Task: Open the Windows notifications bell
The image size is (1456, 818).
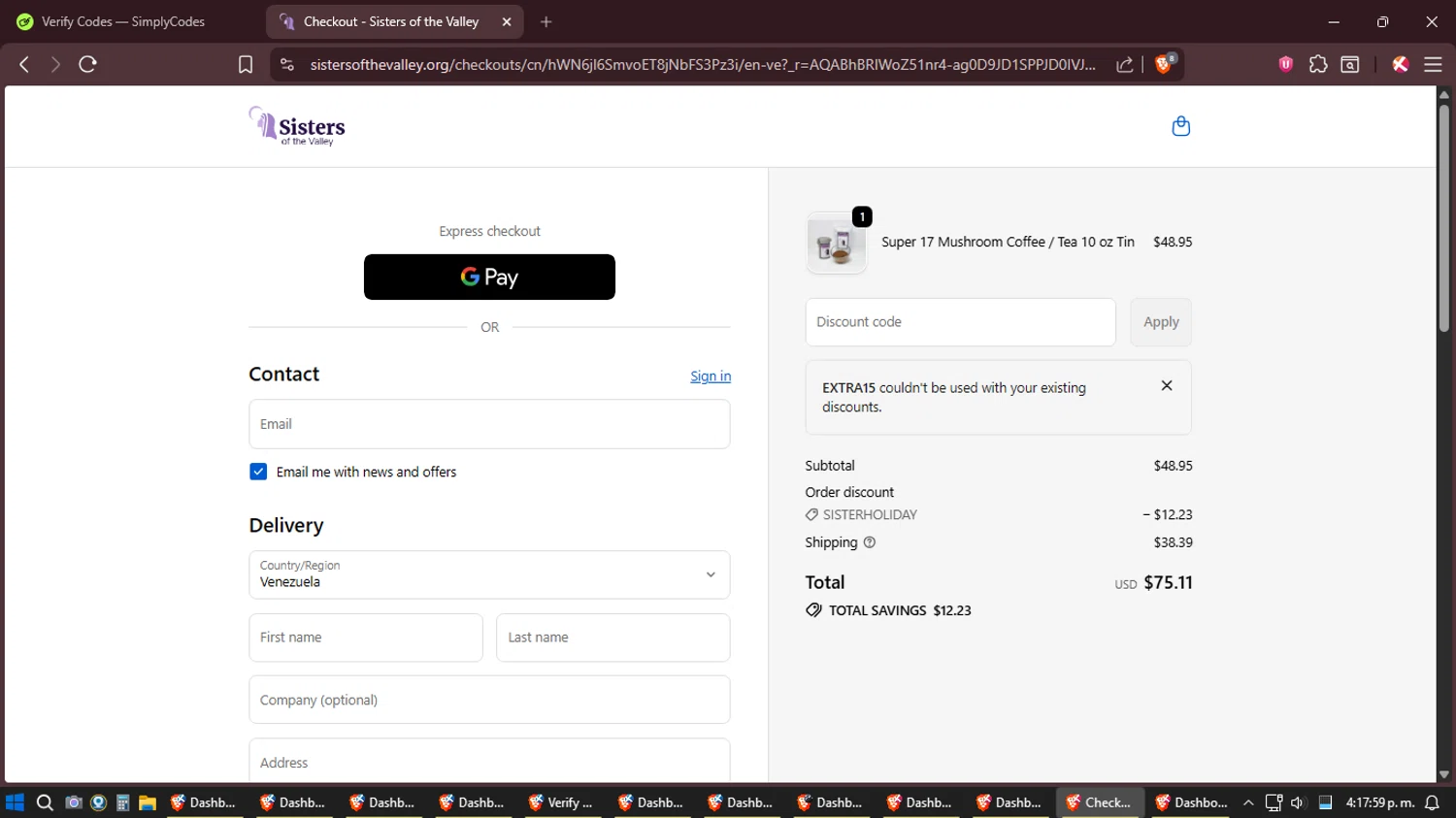Action: 1432,802
